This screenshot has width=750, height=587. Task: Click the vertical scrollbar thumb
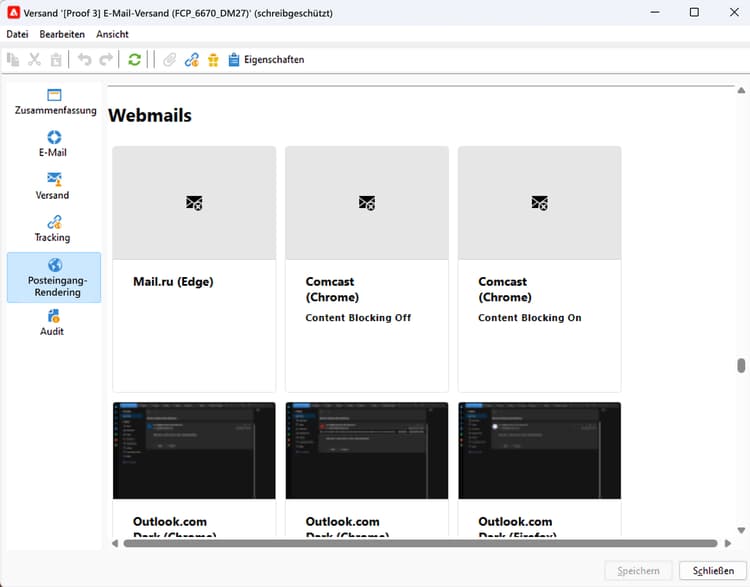point(741,365)
